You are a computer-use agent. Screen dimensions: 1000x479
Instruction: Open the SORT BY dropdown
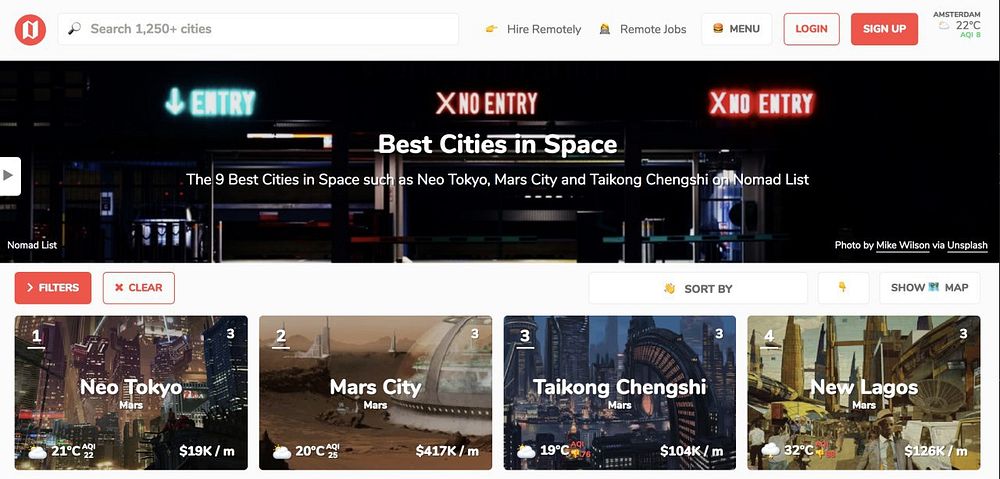(x=698, y=288)
